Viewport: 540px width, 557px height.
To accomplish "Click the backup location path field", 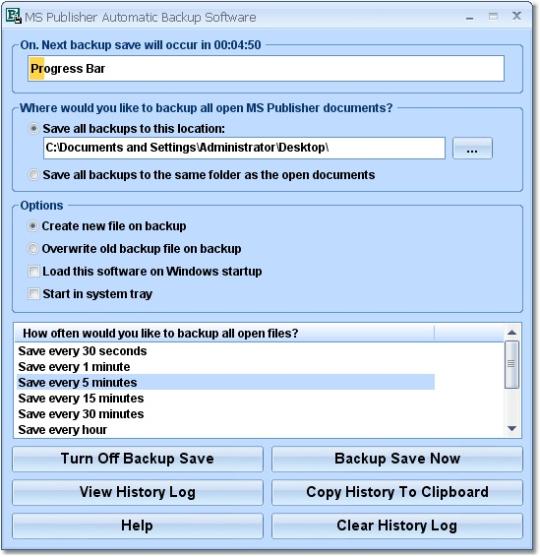I will (x=244, y=148).
